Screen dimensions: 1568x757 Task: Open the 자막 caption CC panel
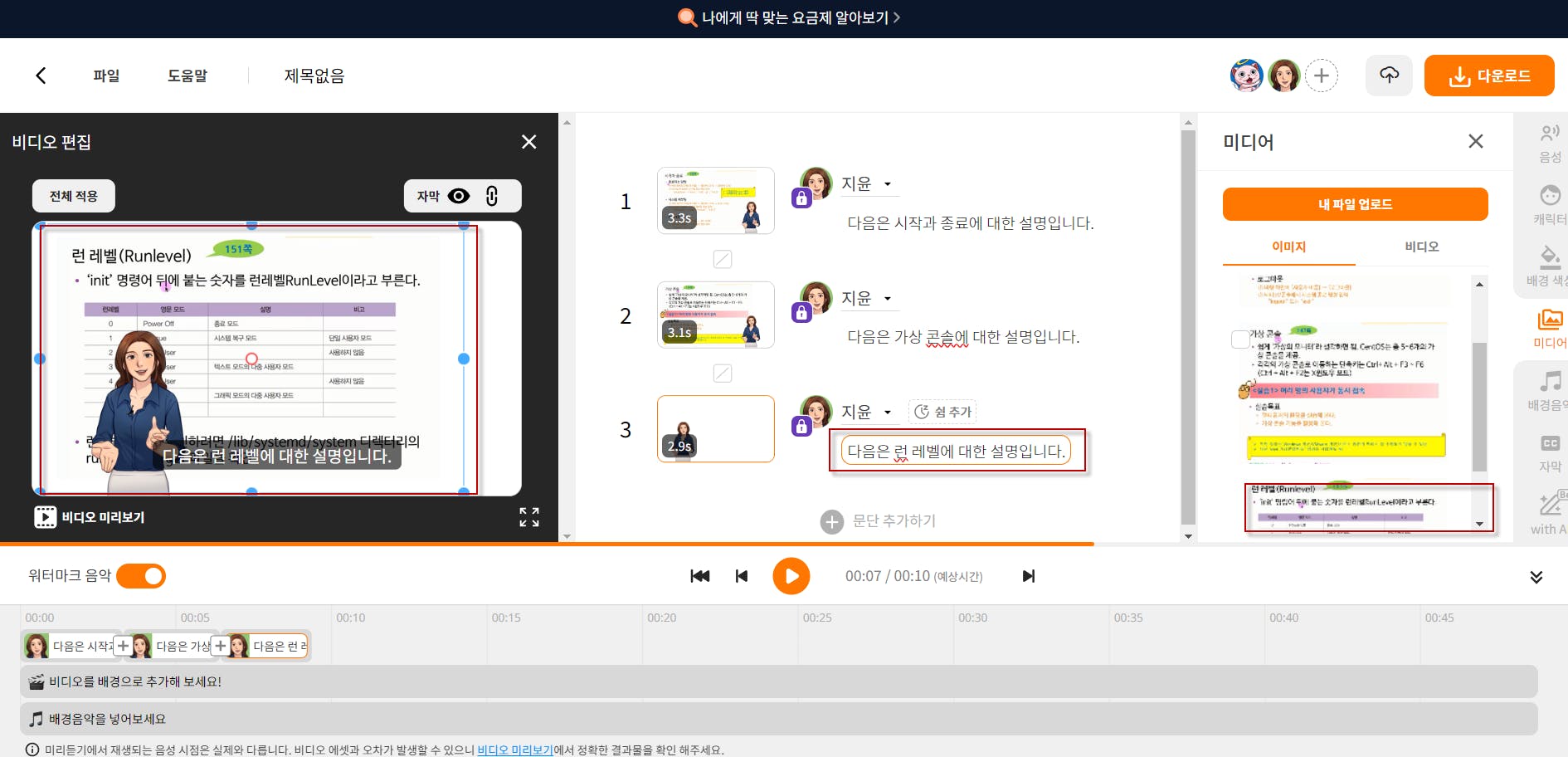1550,453
